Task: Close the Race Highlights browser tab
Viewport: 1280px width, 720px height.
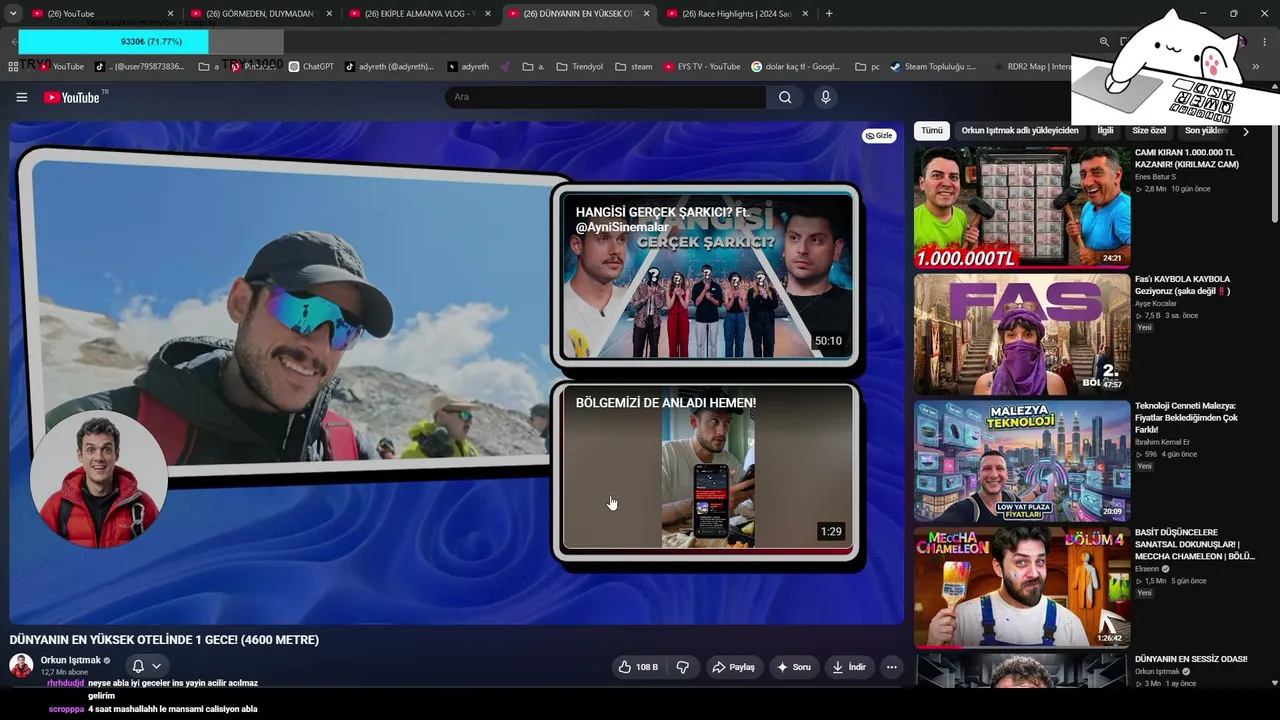Action: point(805,14)
